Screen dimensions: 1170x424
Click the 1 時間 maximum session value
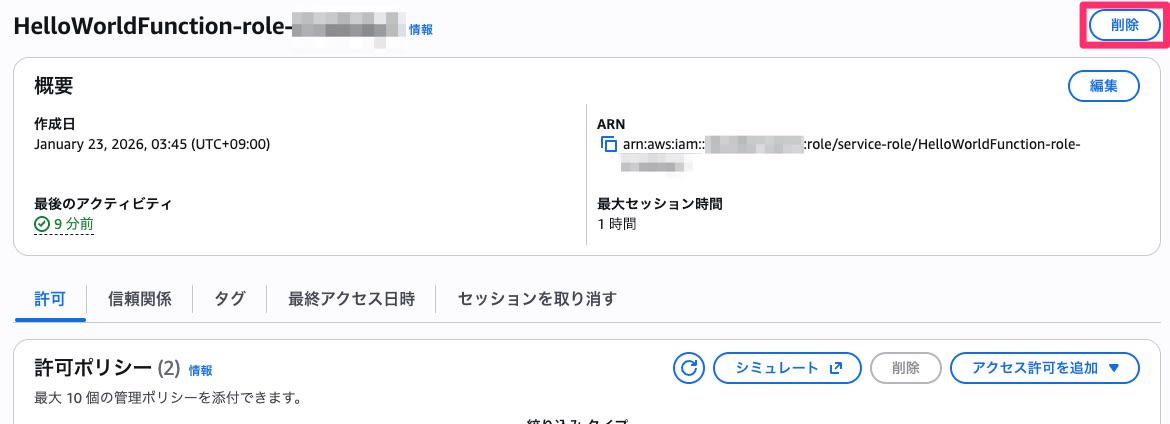[x=616, y=224]
